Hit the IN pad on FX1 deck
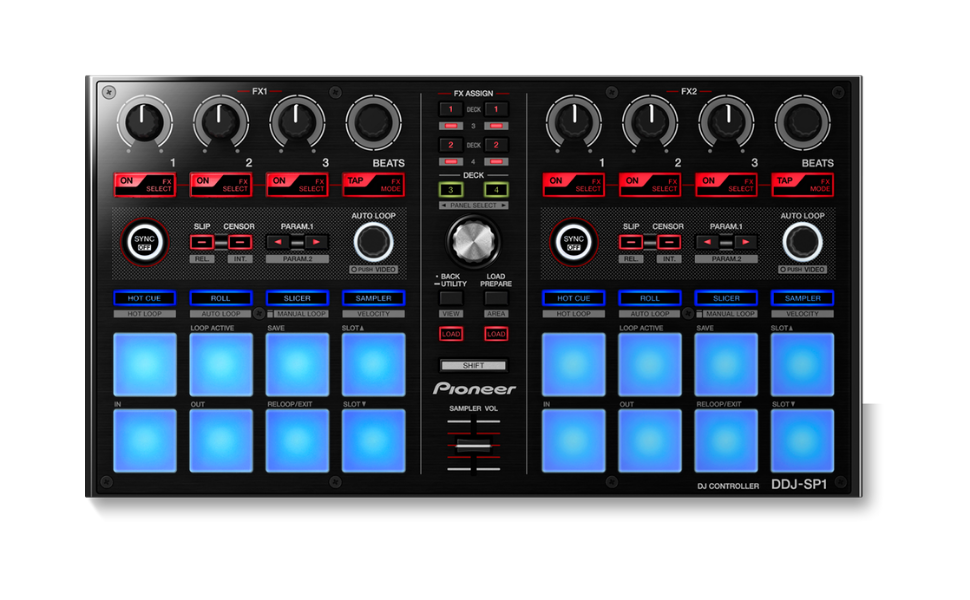970x600 pixels. 145,440
